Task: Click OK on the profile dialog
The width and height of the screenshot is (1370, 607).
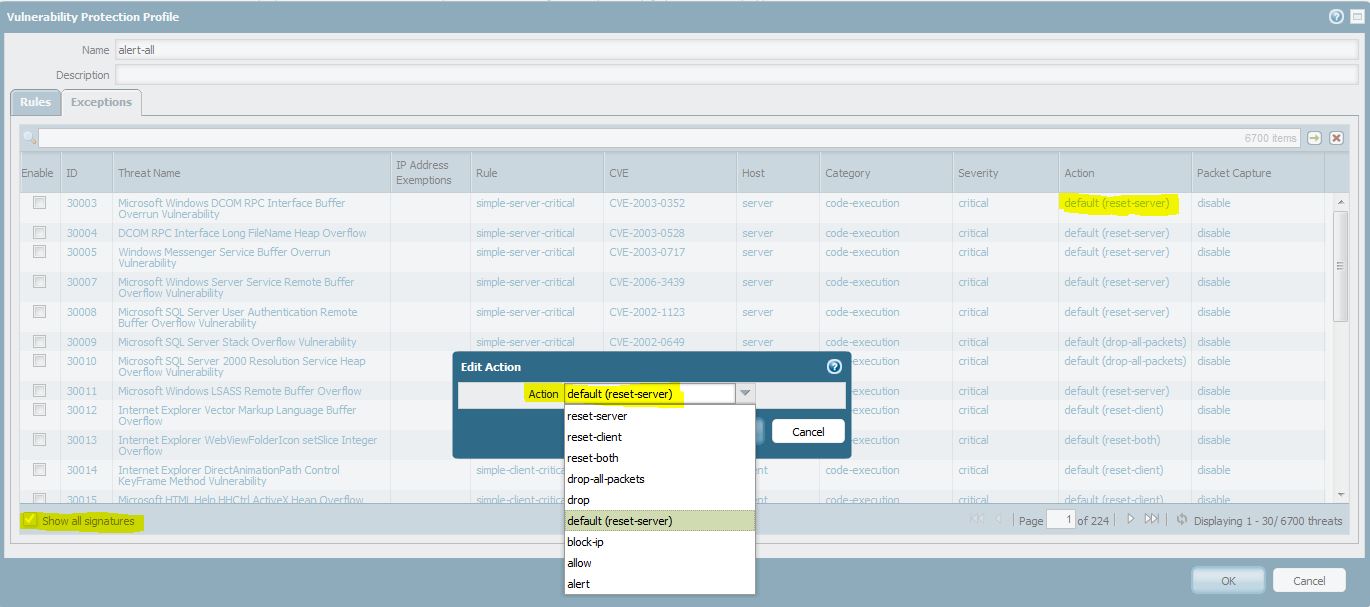Action: (x=1228, y=581)
